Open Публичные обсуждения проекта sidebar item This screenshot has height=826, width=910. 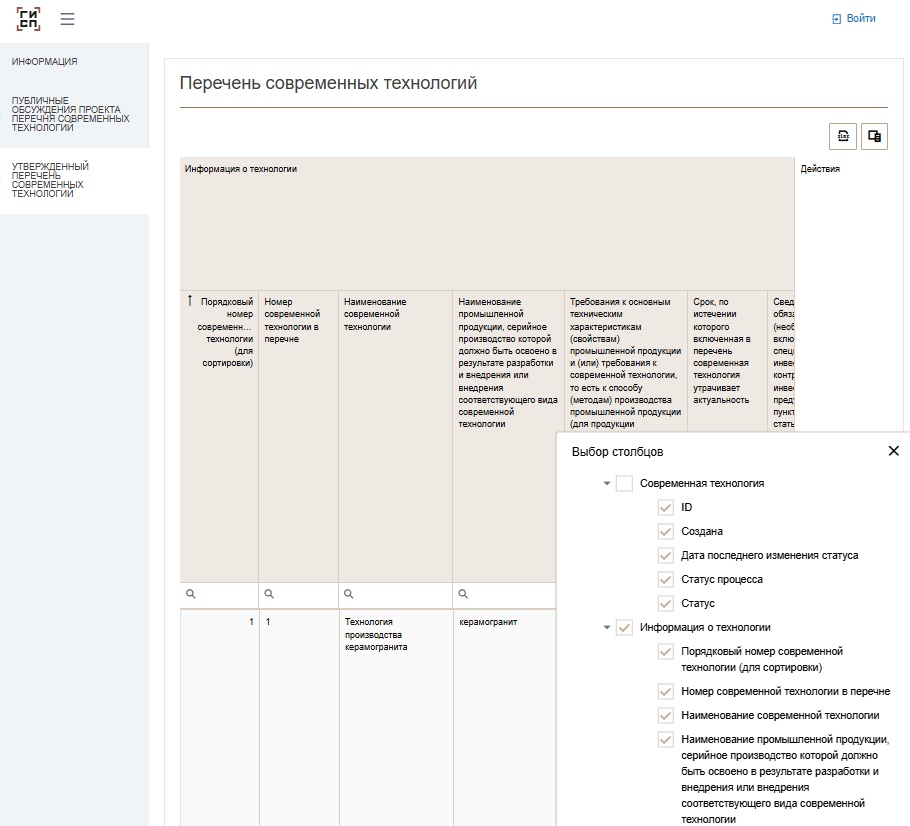[x=70, y=114]
